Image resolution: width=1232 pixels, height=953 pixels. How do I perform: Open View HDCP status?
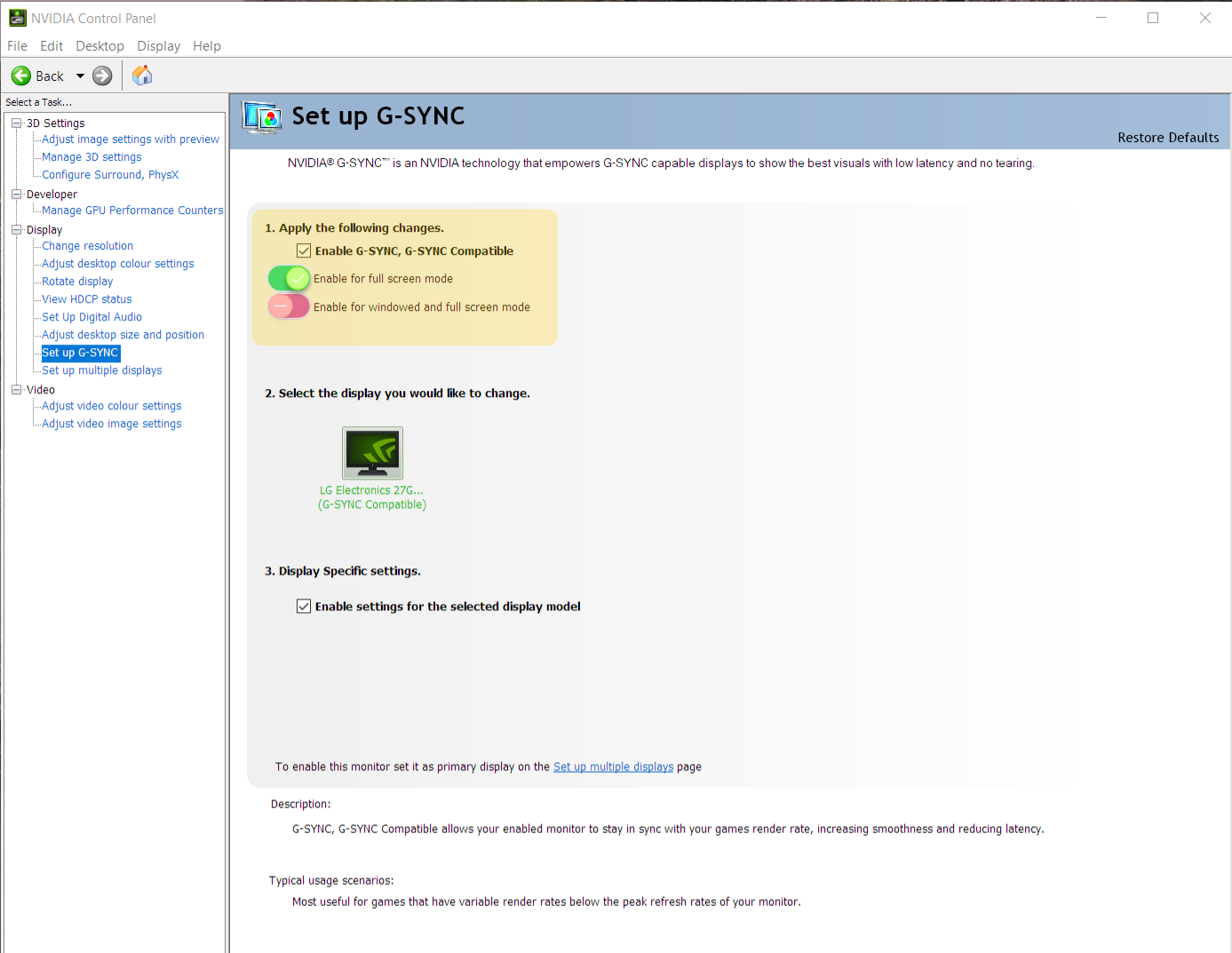tap(86, 299)
